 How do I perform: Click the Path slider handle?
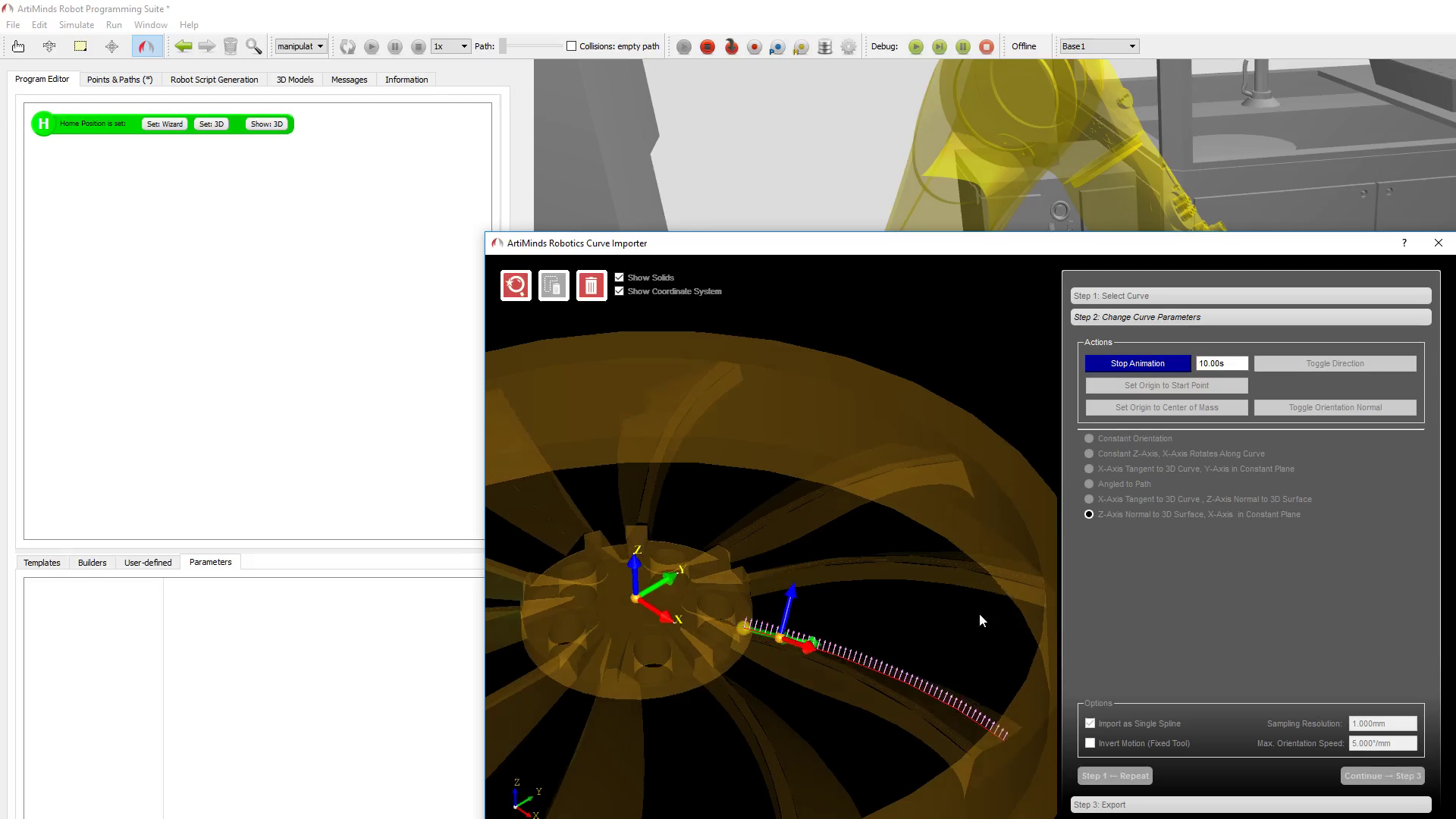503,46
